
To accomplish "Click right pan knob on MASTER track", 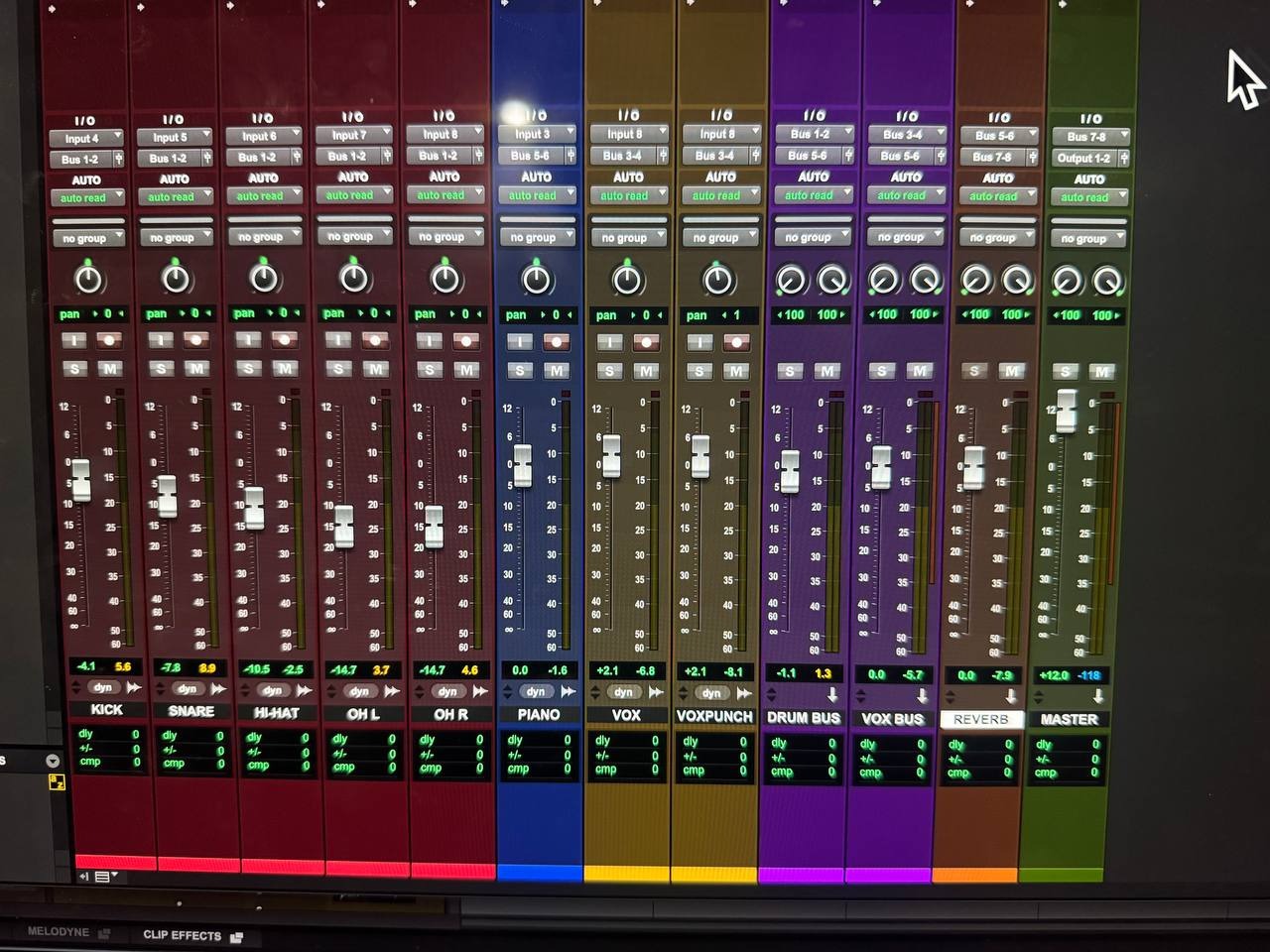I will 1107,282.
